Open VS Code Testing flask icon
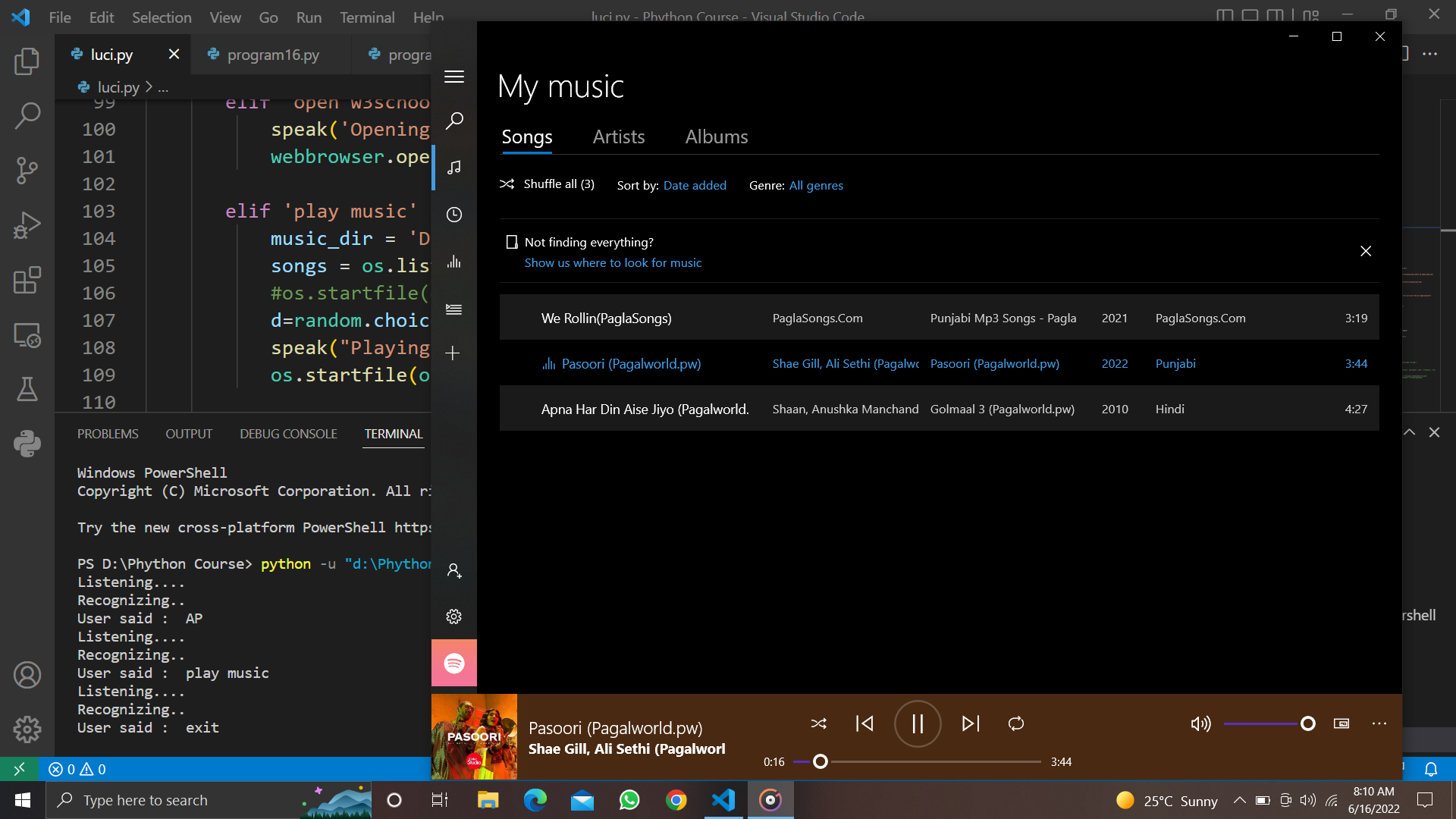The image size is (1456, 819). point(27,389)
